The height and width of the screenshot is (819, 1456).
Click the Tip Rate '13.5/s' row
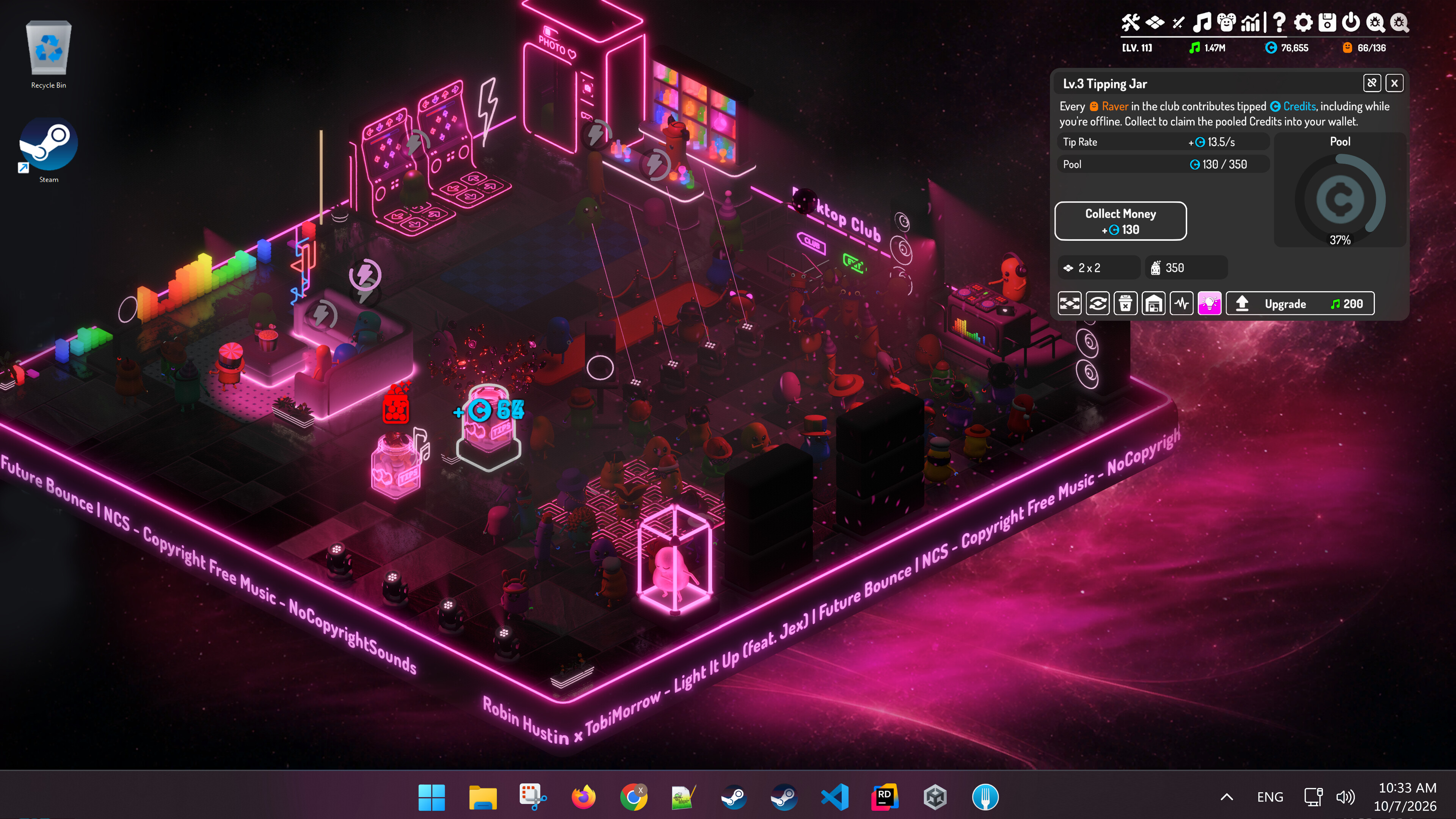tap(1163, 142)
